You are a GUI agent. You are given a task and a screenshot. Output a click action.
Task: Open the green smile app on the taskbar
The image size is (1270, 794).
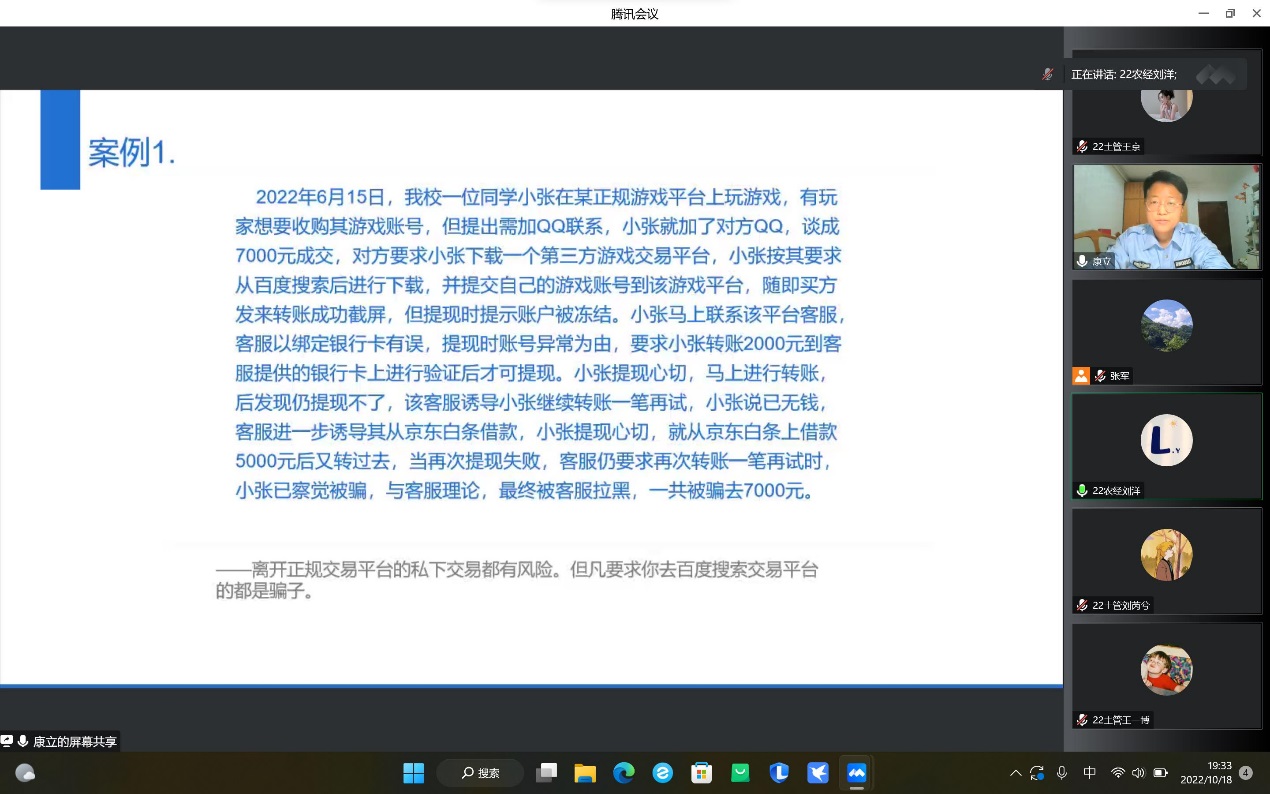[740, 773]
